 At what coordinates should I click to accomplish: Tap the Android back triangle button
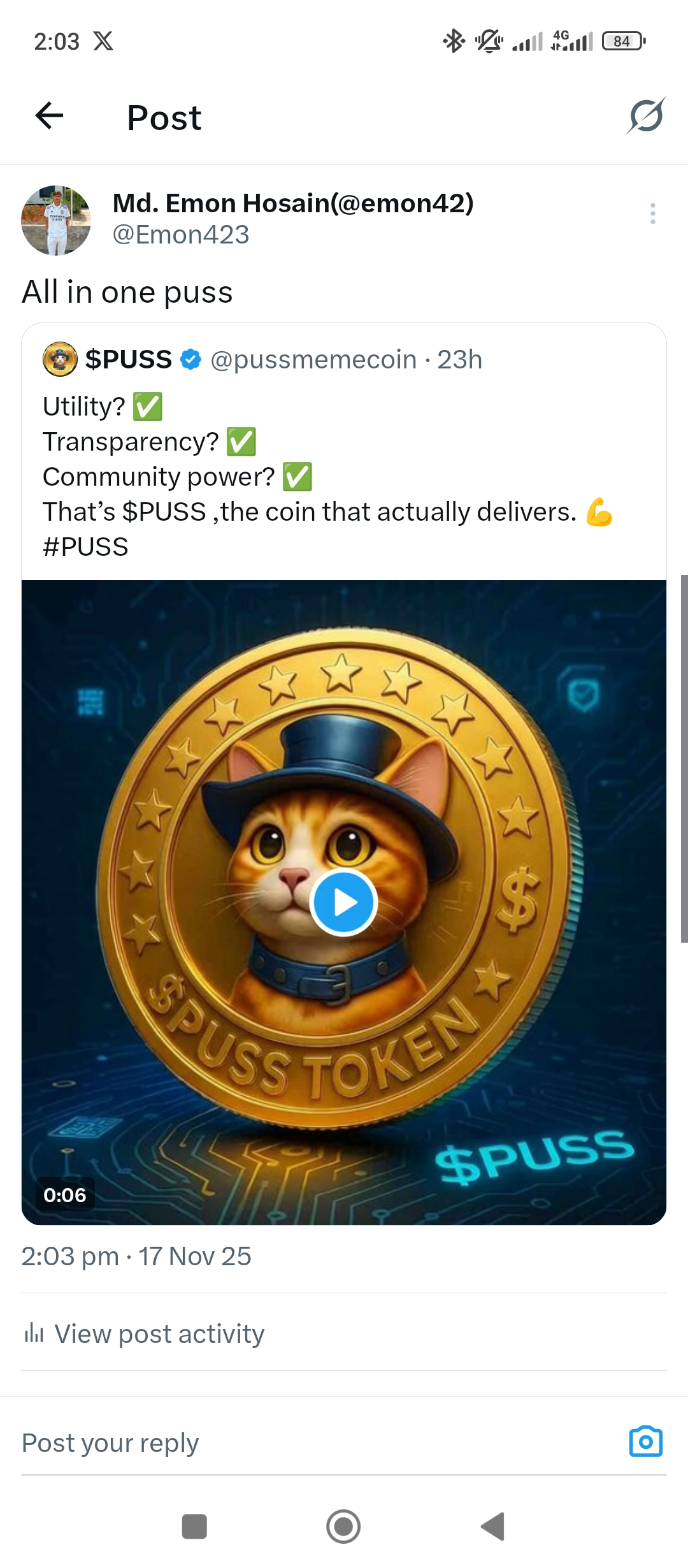(492, 1527)
